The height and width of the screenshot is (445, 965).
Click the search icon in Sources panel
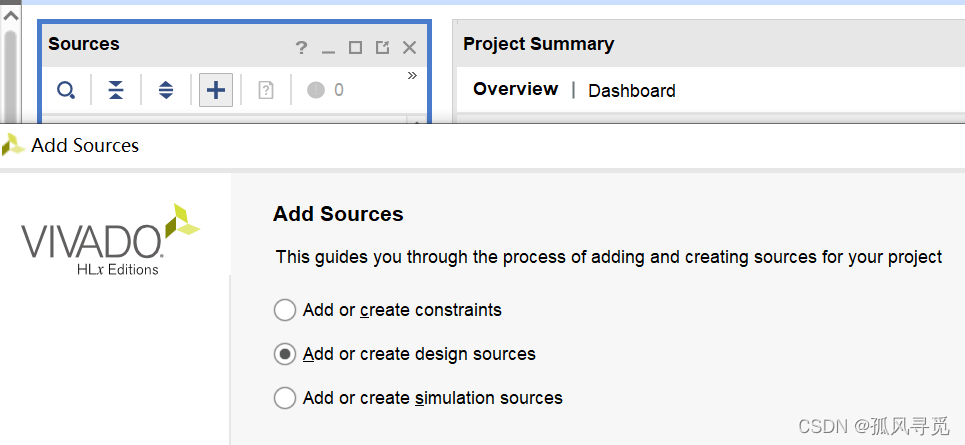pos(66,90)
